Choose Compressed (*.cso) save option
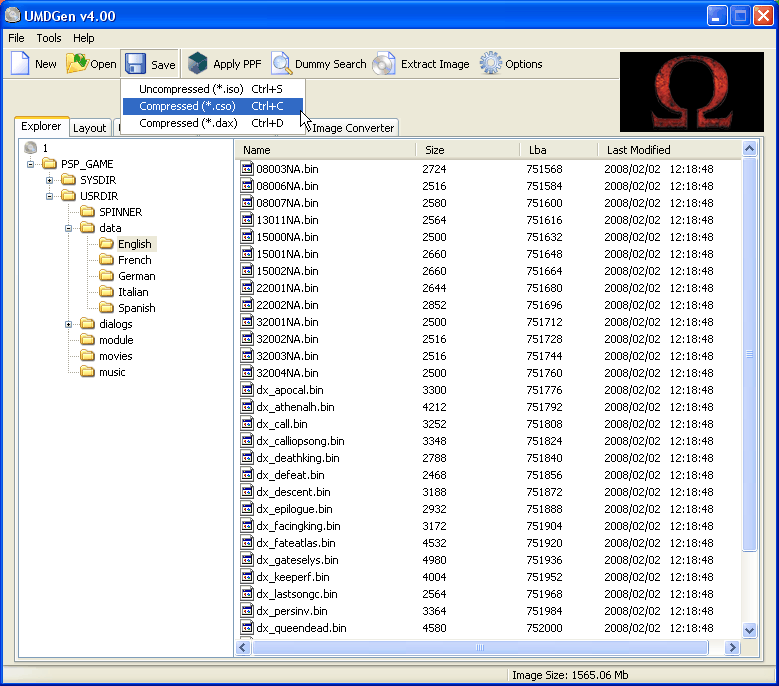779x686 pixels. click(x=213, y=106)
